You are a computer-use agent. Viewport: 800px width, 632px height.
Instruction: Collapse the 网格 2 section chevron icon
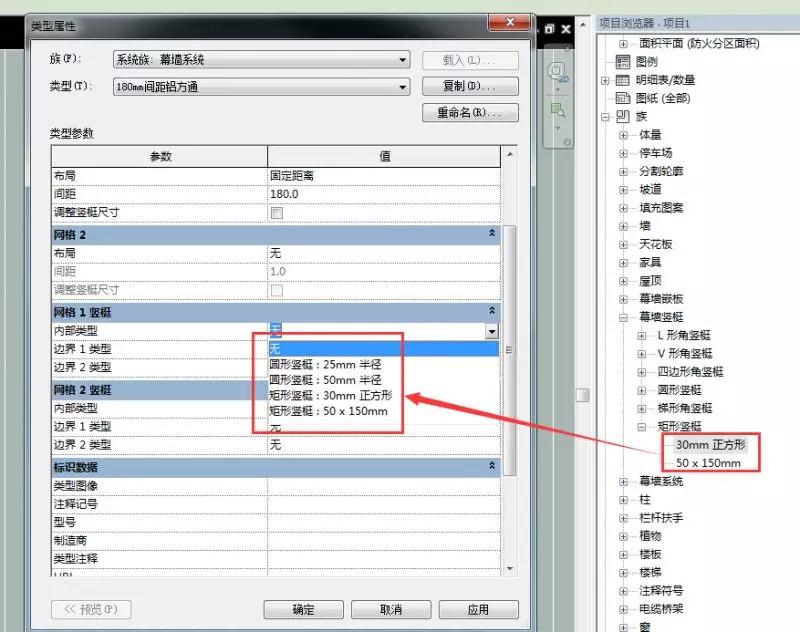tap(492, 233)
